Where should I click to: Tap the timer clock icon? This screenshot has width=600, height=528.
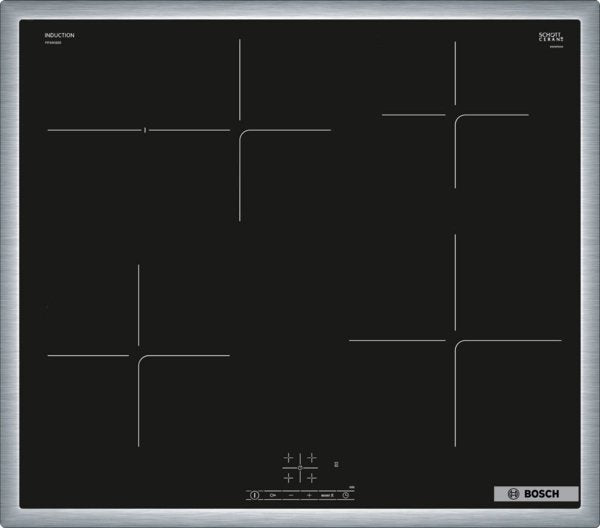(344, 494)
